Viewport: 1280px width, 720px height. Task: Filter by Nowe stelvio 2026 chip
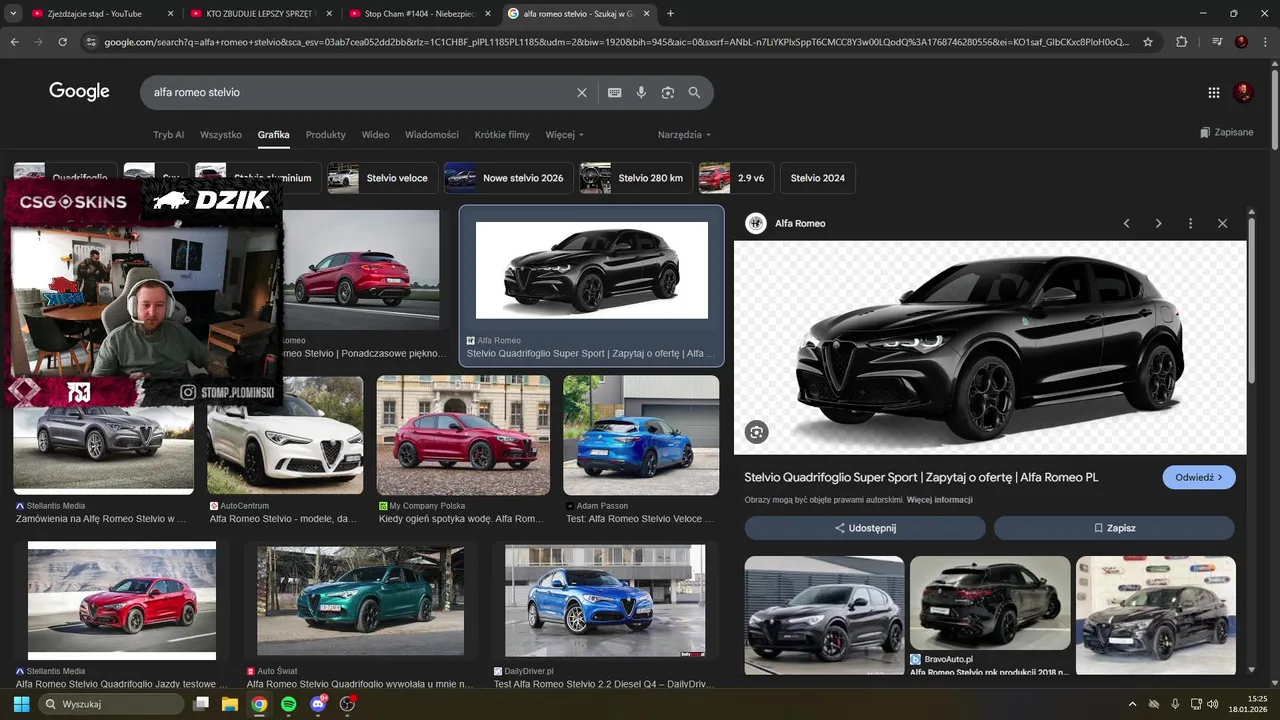pos(508,178)
